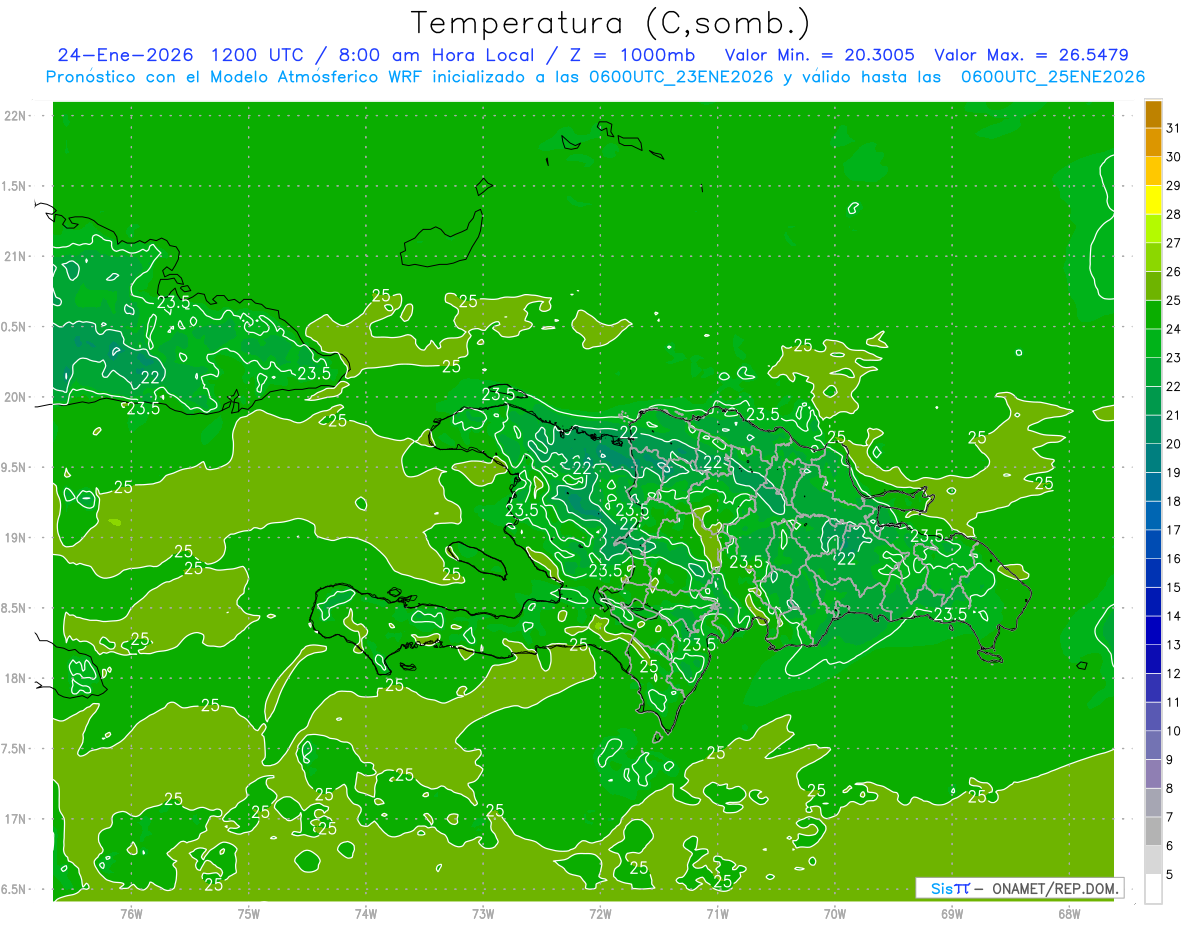Click the 'SisTT – ONAMET/REP.DOM.' credit box
Viewport: 1200px width, 927px height.
(x=1019, y=888)
